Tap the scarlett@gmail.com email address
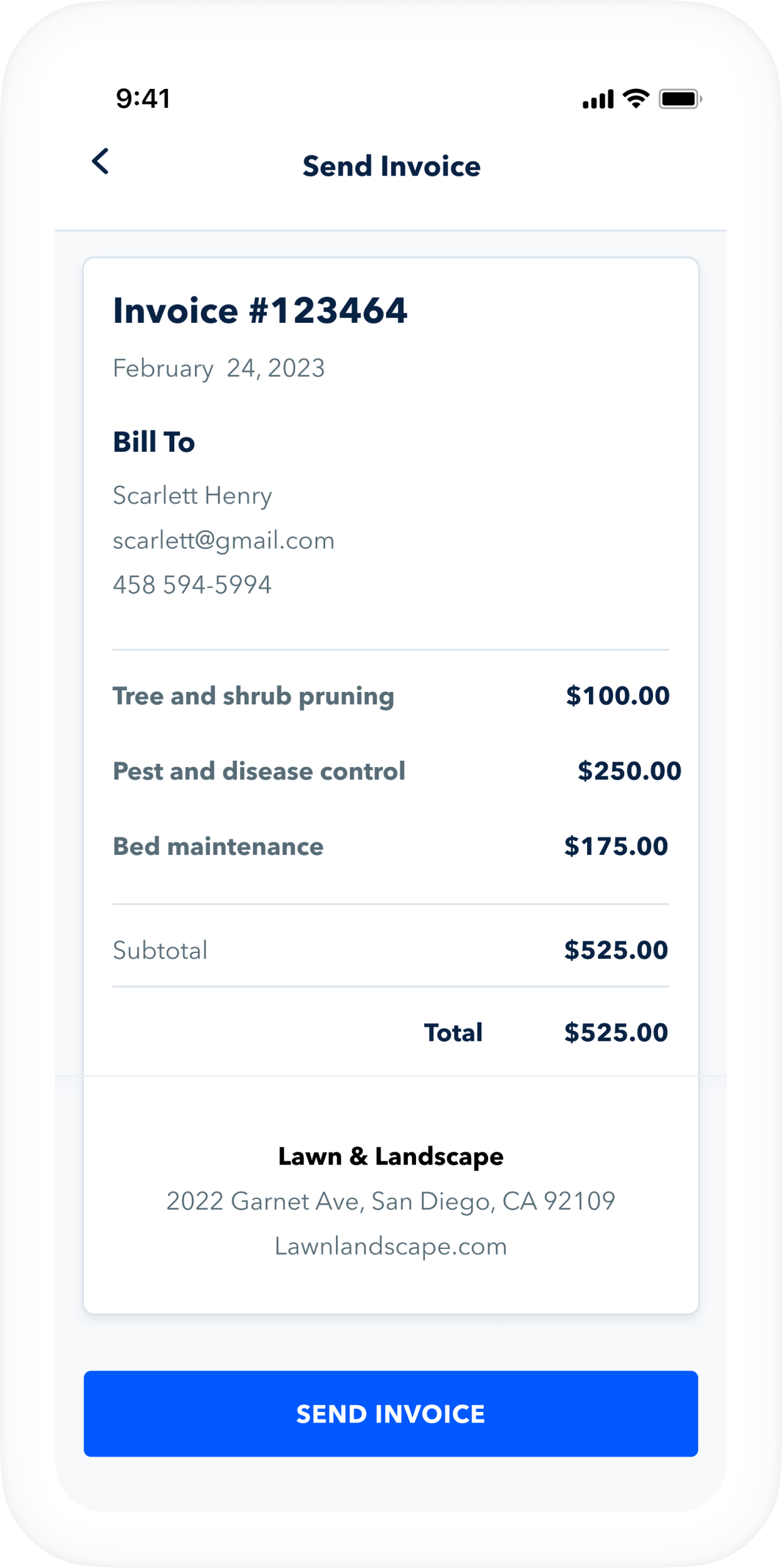This screenshot has width=782, height=1568. pos(223,541)
